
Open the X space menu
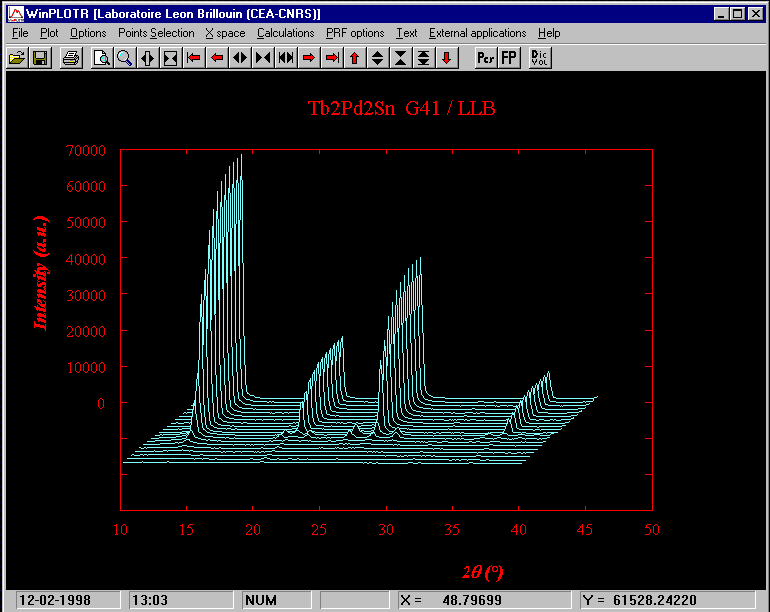225,33
